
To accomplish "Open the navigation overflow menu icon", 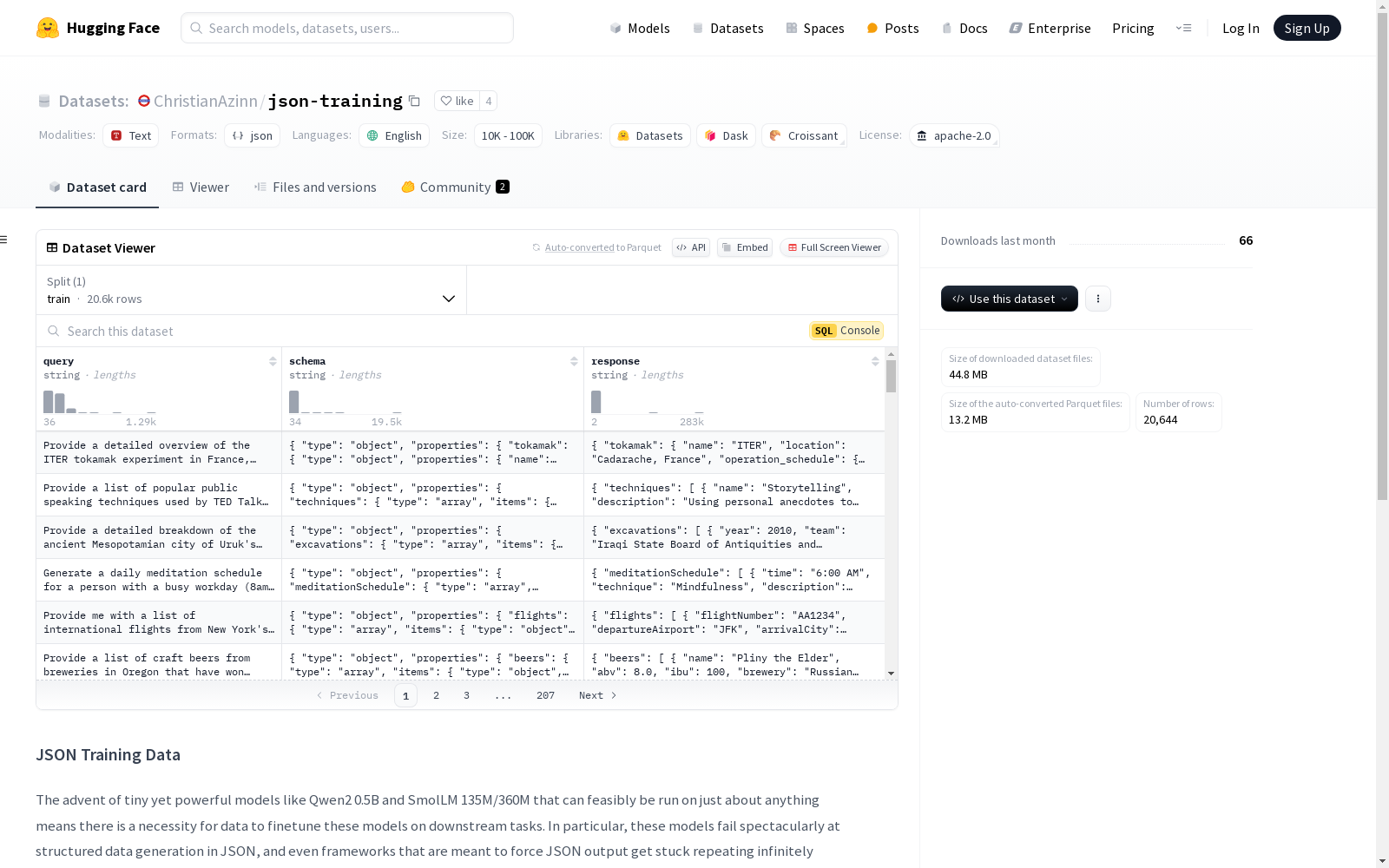I will click(x=1183, y=28).
